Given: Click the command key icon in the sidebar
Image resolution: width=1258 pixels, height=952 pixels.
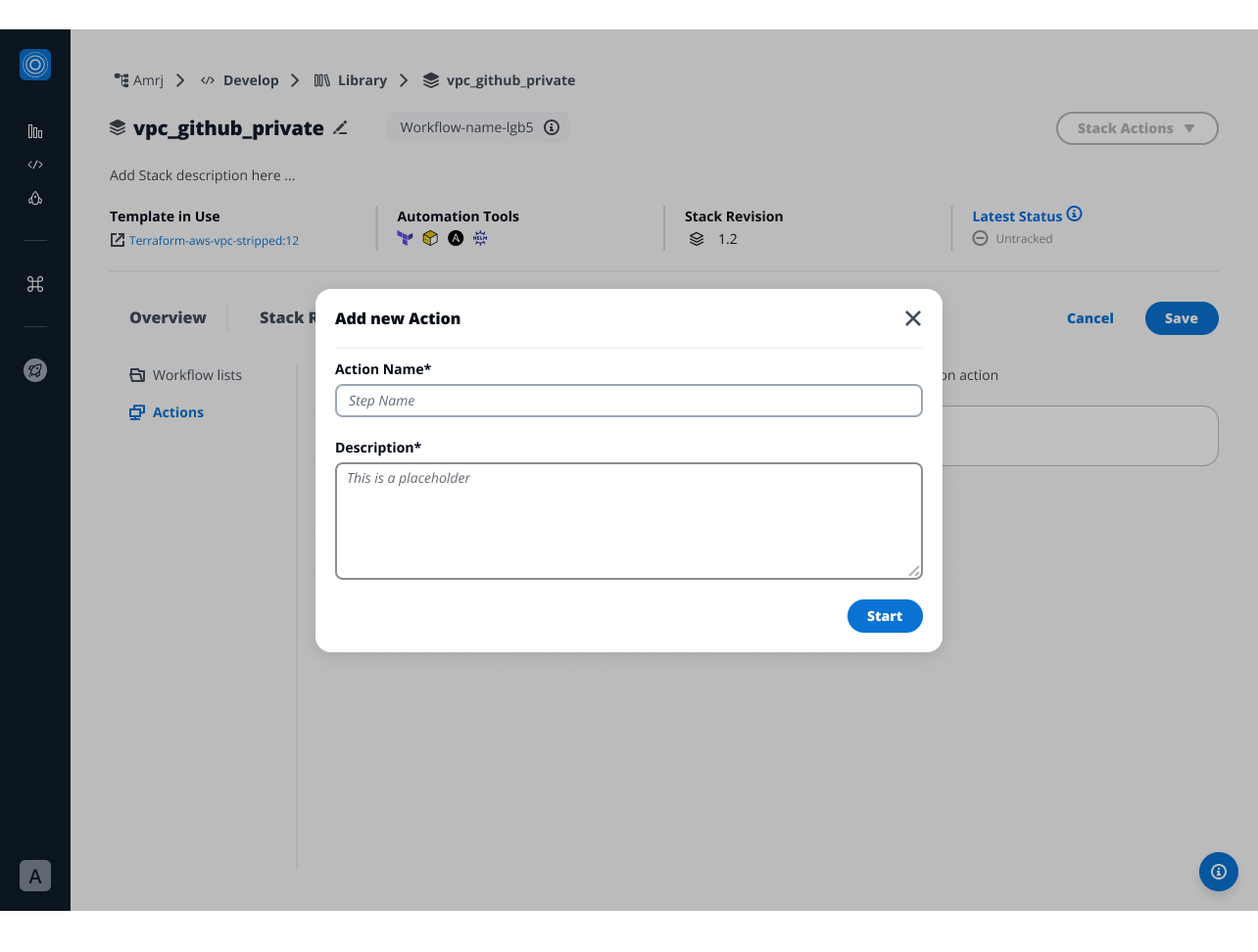Looking at the screenshot, I should [34, 283].
